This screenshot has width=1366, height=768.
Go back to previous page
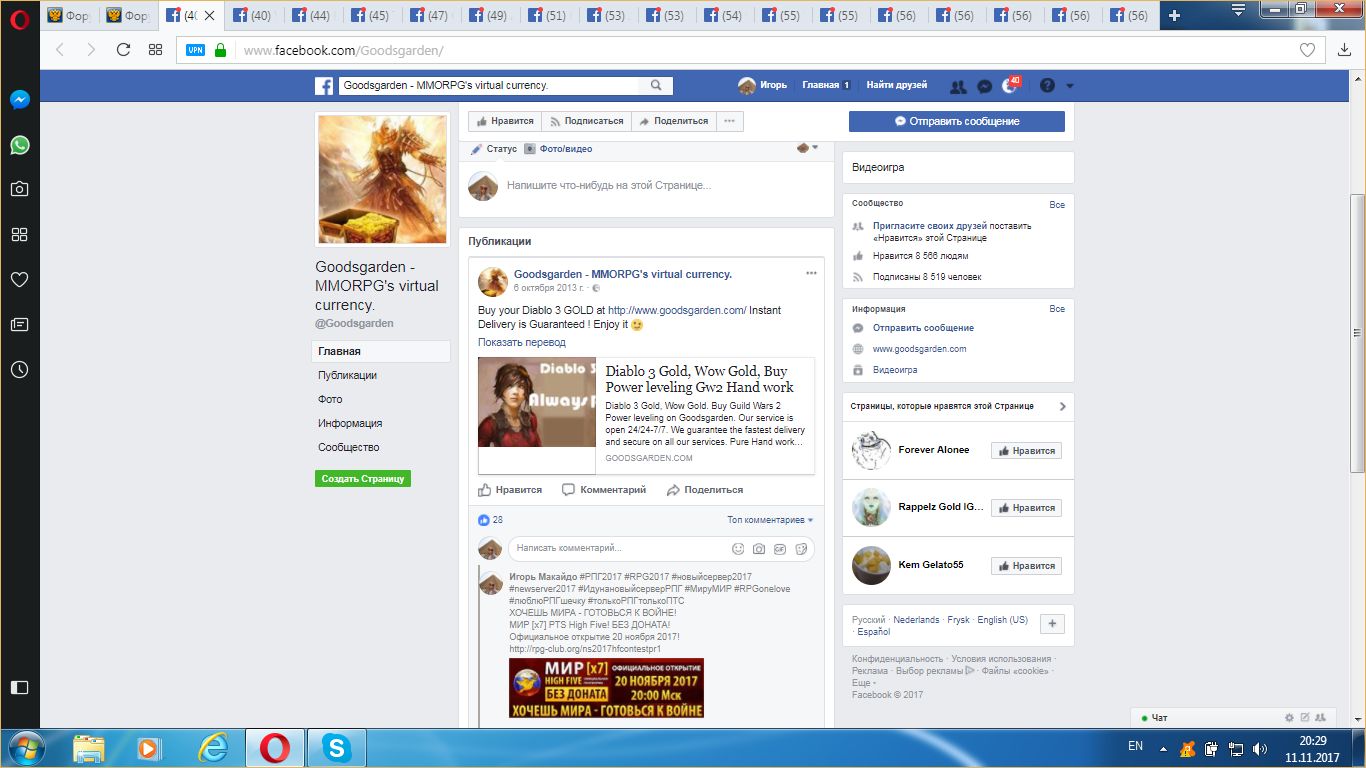pos(60,50)
